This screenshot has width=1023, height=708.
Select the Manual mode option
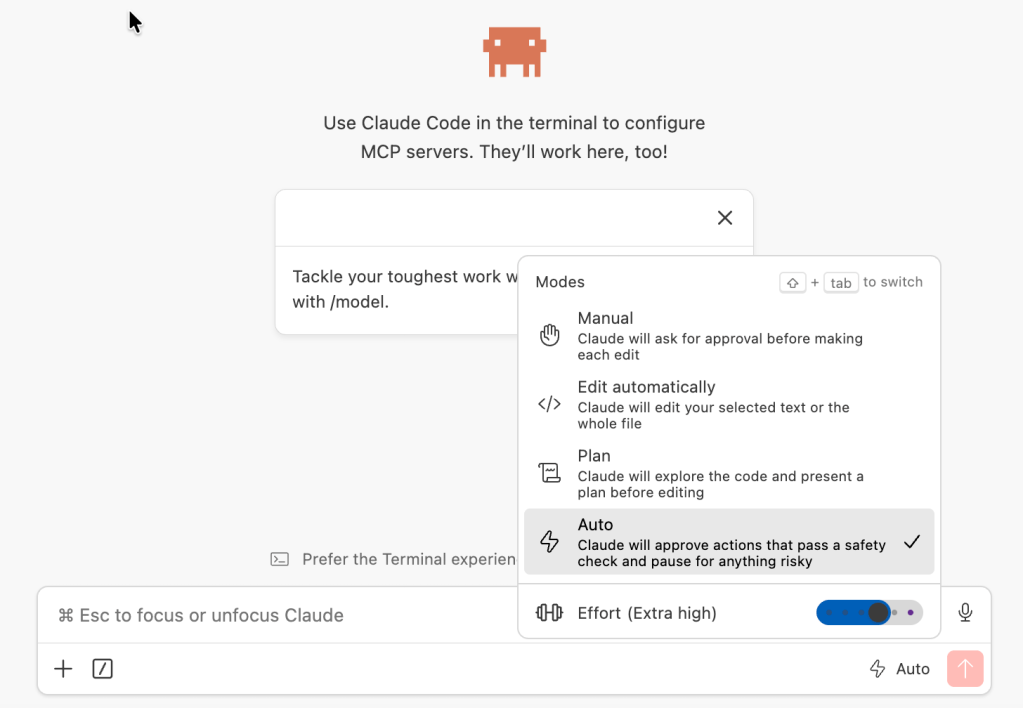coord(729,335)
